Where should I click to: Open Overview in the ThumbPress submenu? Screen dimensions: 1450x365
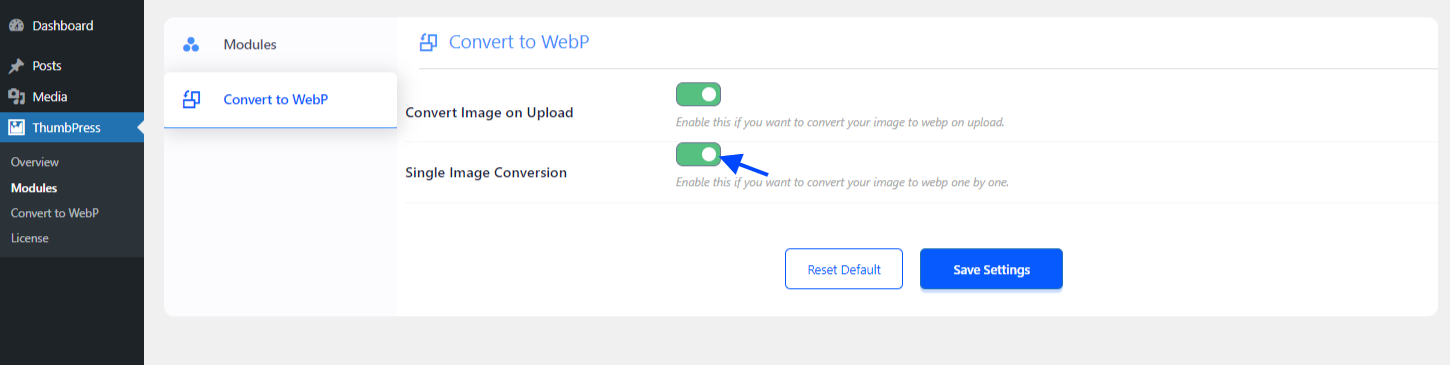pyautogui.click(x=35, y=162)
